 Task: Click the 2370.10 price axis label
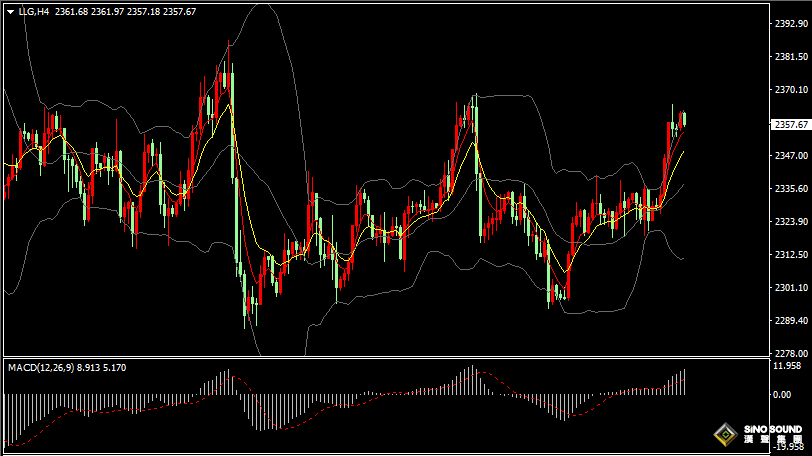point(789,90)
